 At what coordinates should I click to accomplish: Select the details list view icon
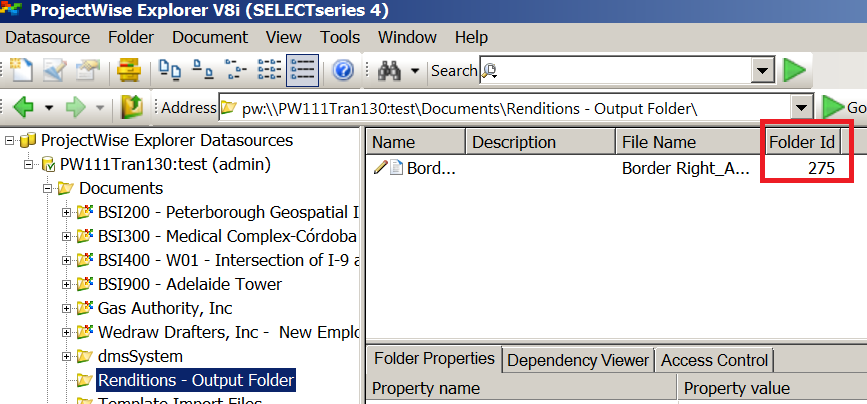pyautogui.click(x=302, y=70)
